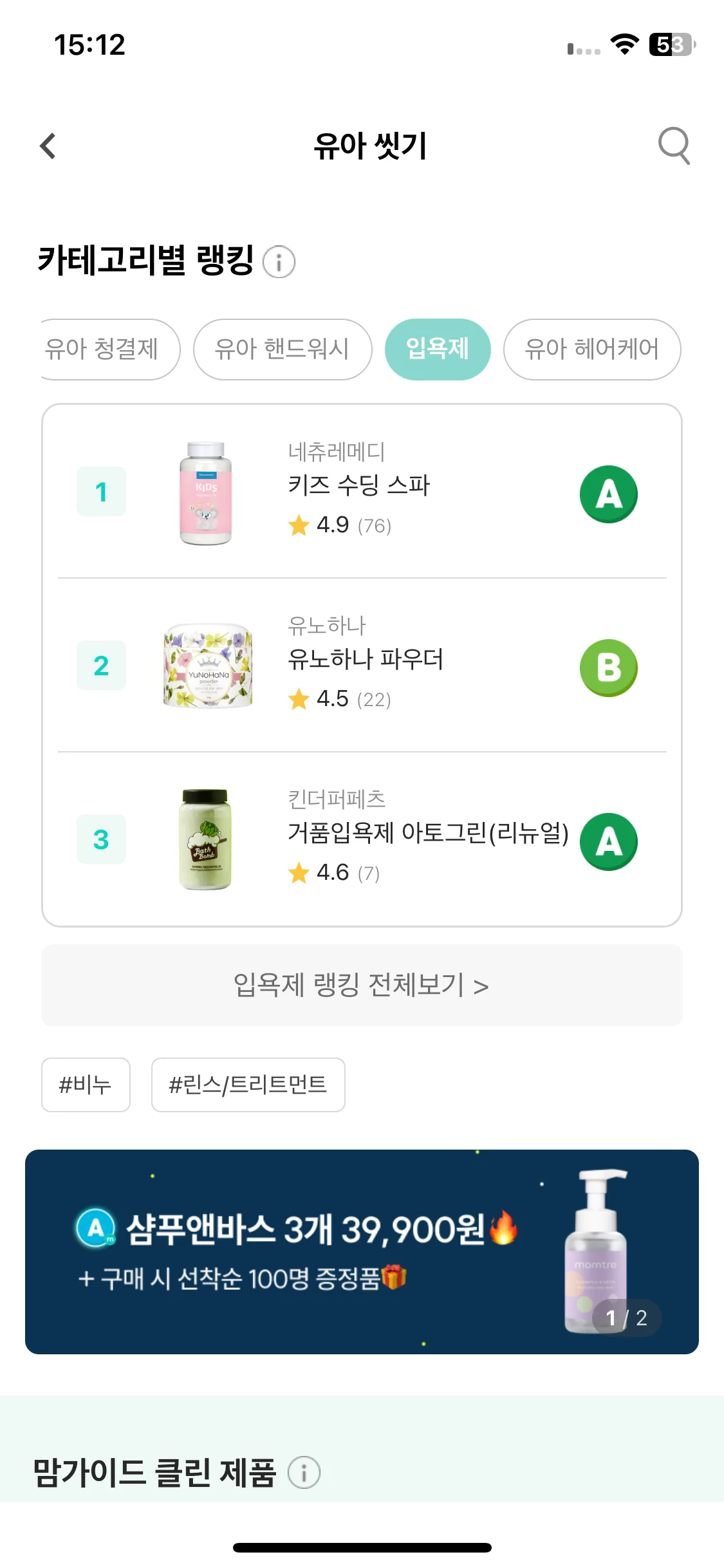Viewport: 724px width, 1568px height.
Task: Select the 유아 청결제 category chip
Action: tap(108, 350)
